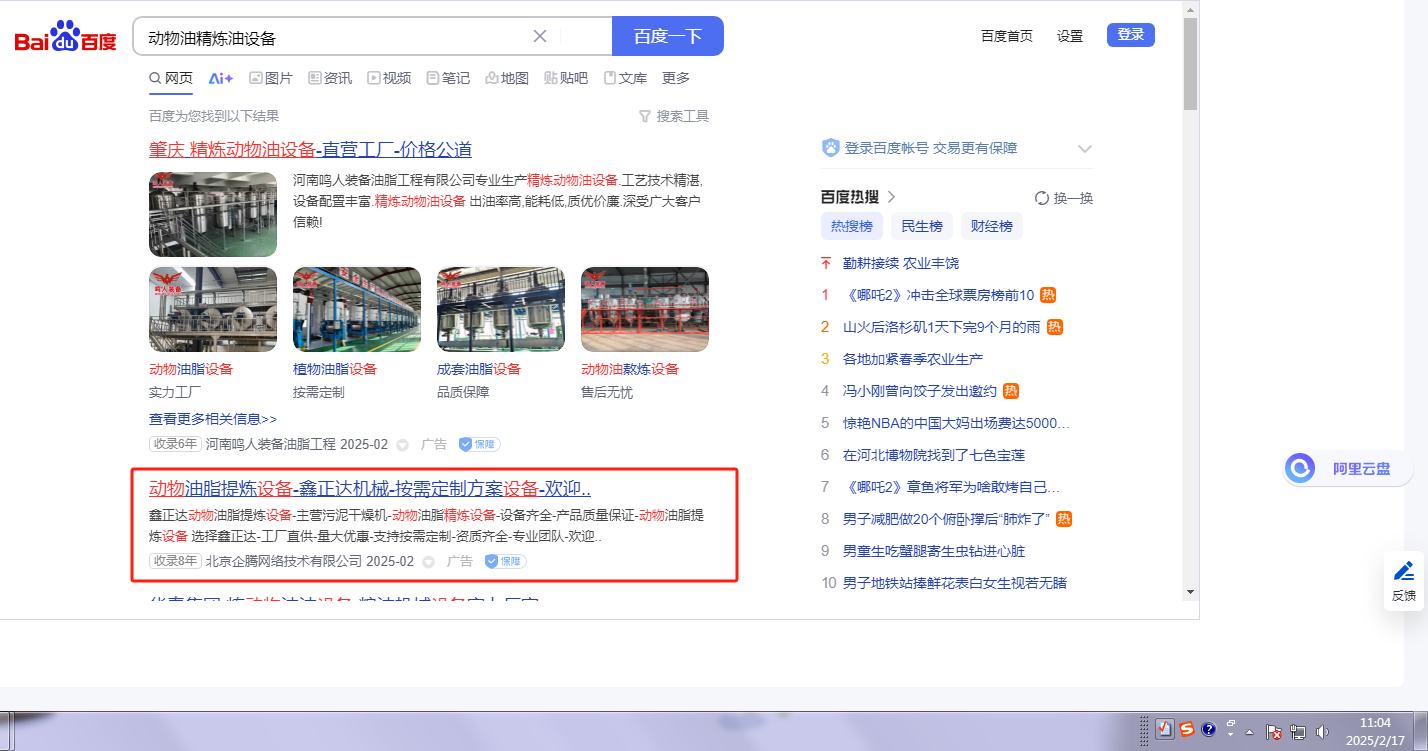Switch to the 资讯 tab

(330, 78)
